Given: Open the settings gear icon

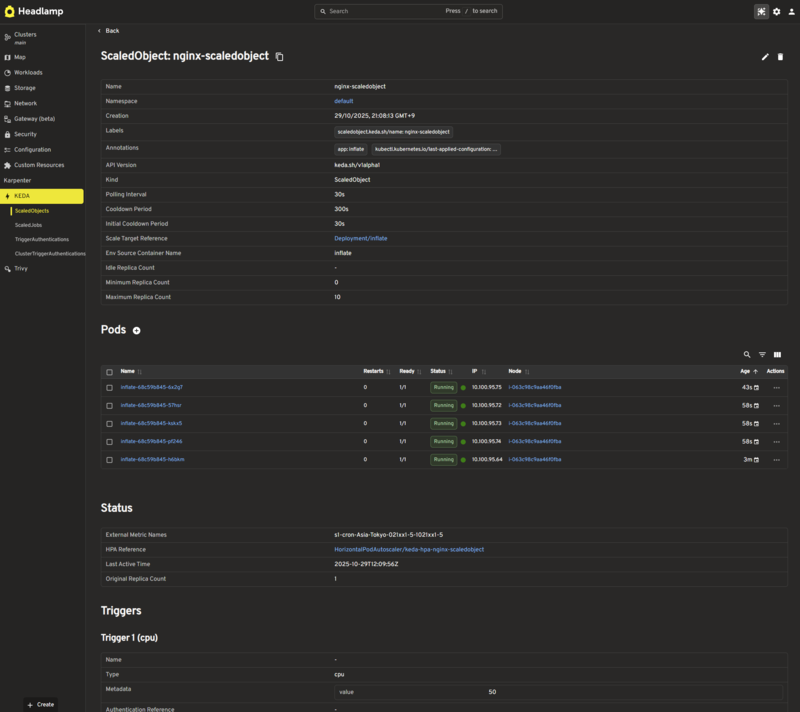Looking at the screenshot, I should (777, 11).
